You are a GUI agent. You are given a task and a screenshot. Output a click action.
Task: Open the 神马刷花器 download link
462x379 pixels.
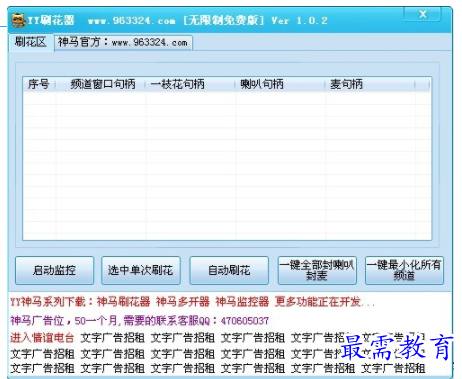[x=124, y=302]
